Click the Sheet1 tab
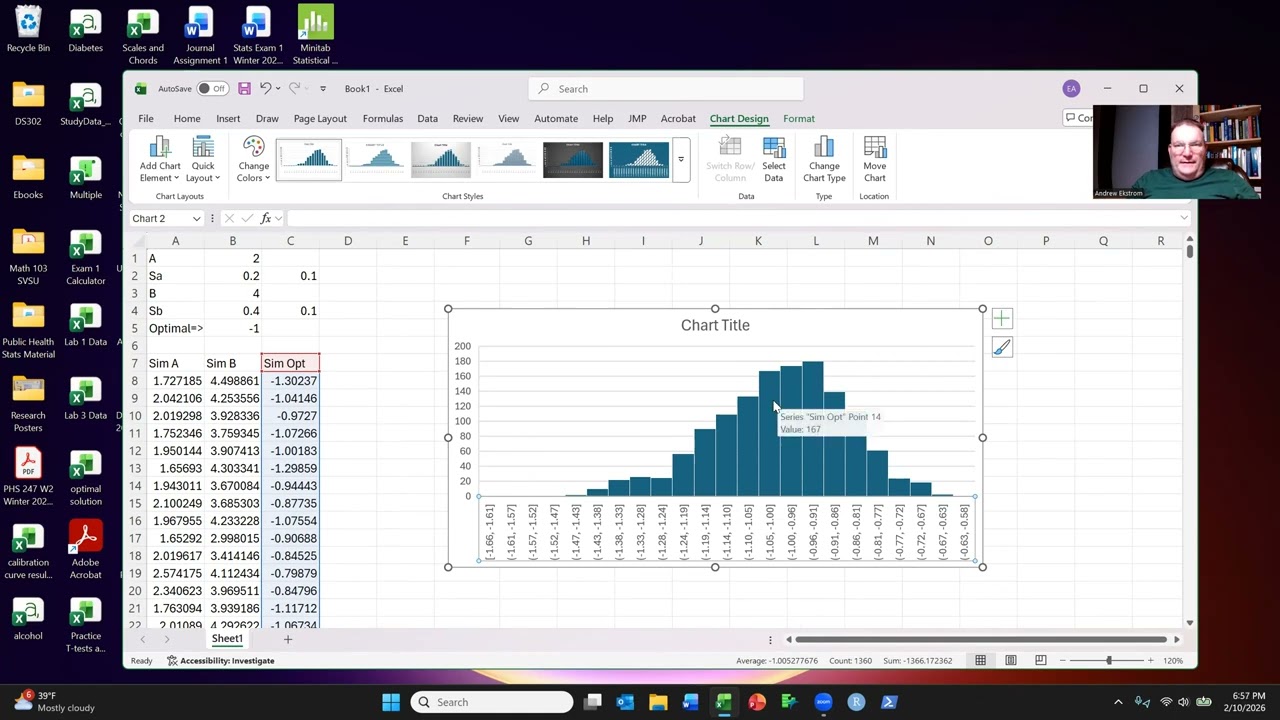This screenshot has height=720, width=1280. tap(227, 639)
